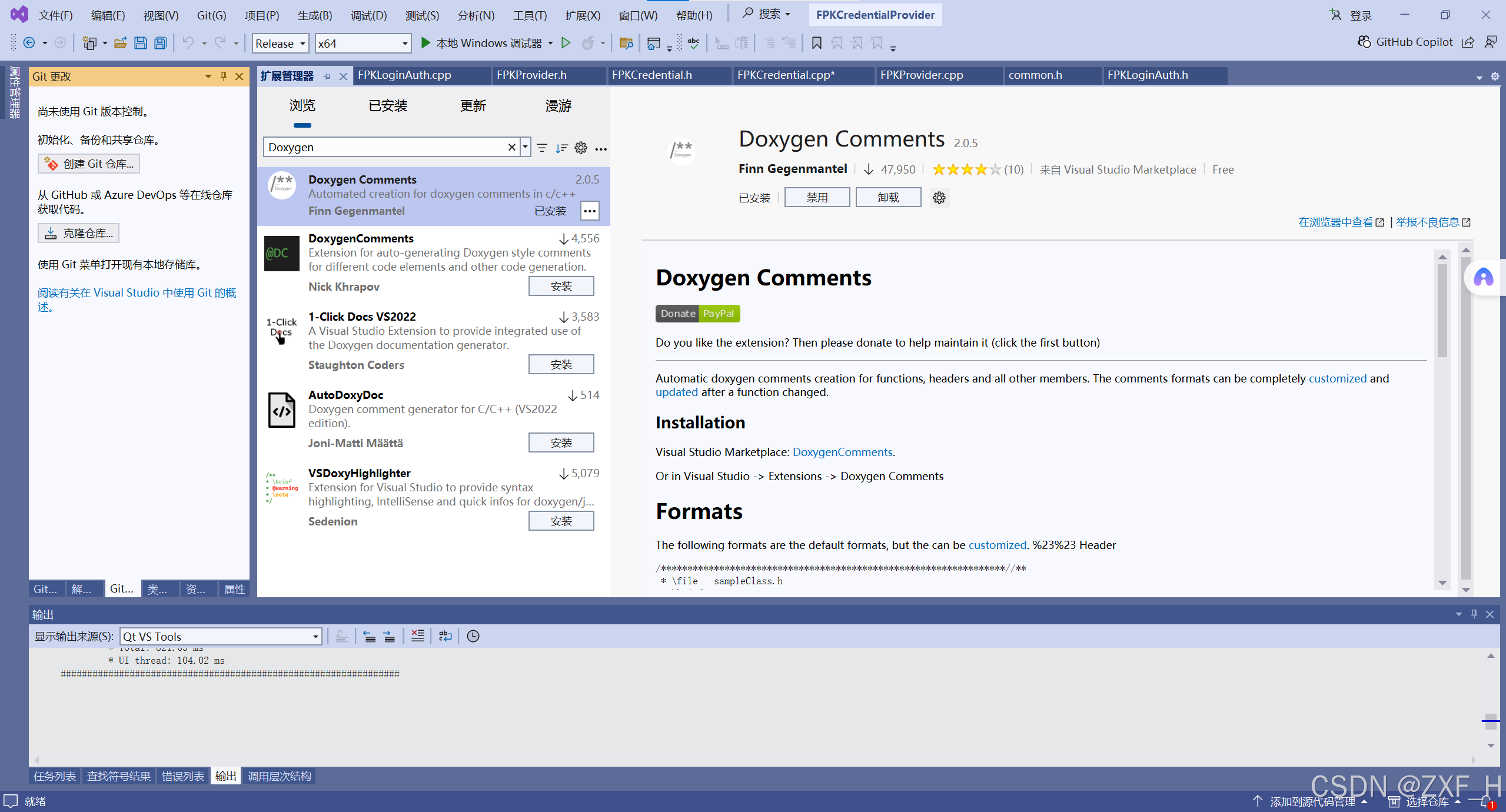Viewport: 1506px width, 812px height.
Task: Click the clock timestamp icon in output
Action: [473, 636]
